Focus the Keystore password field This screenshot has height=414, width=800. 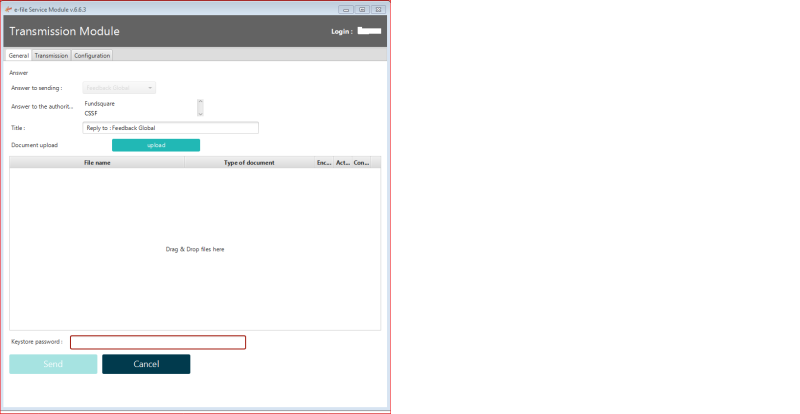[158, 342]
